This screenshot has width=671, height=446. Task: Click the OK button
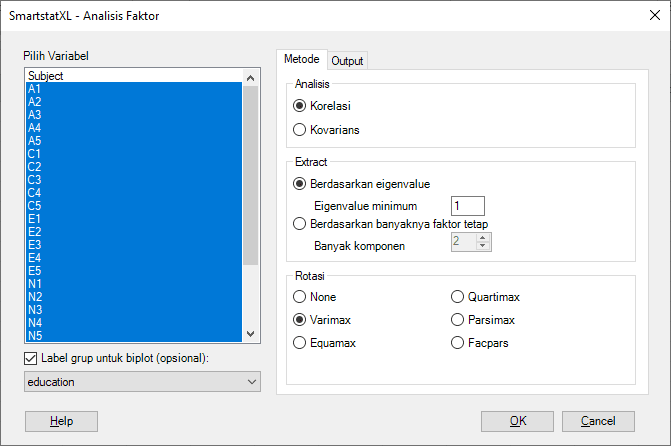(517, 421)
